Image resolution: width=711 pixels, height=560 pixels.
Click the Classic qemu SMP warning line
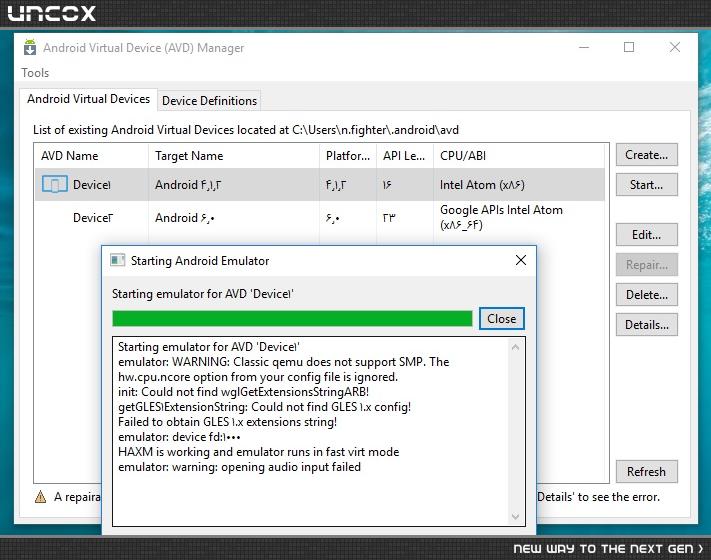coord(283,370)
